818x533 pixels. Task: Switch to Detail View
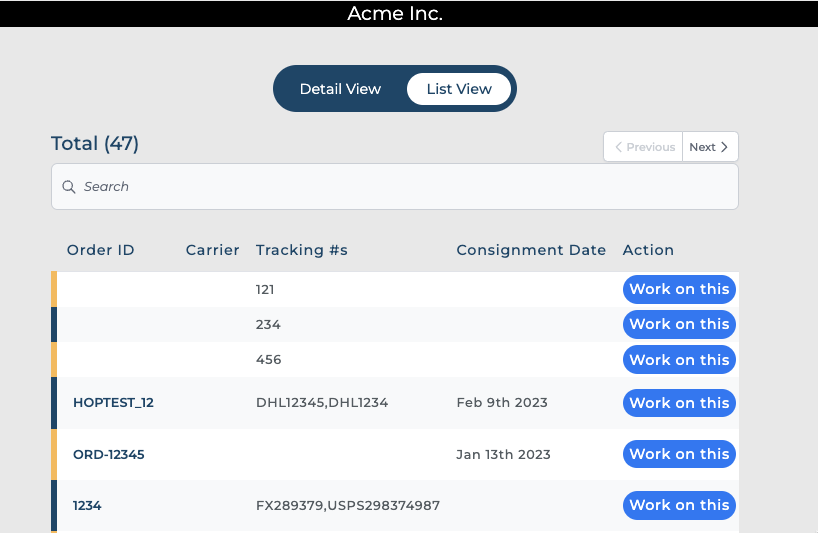(x=340, y=89)
